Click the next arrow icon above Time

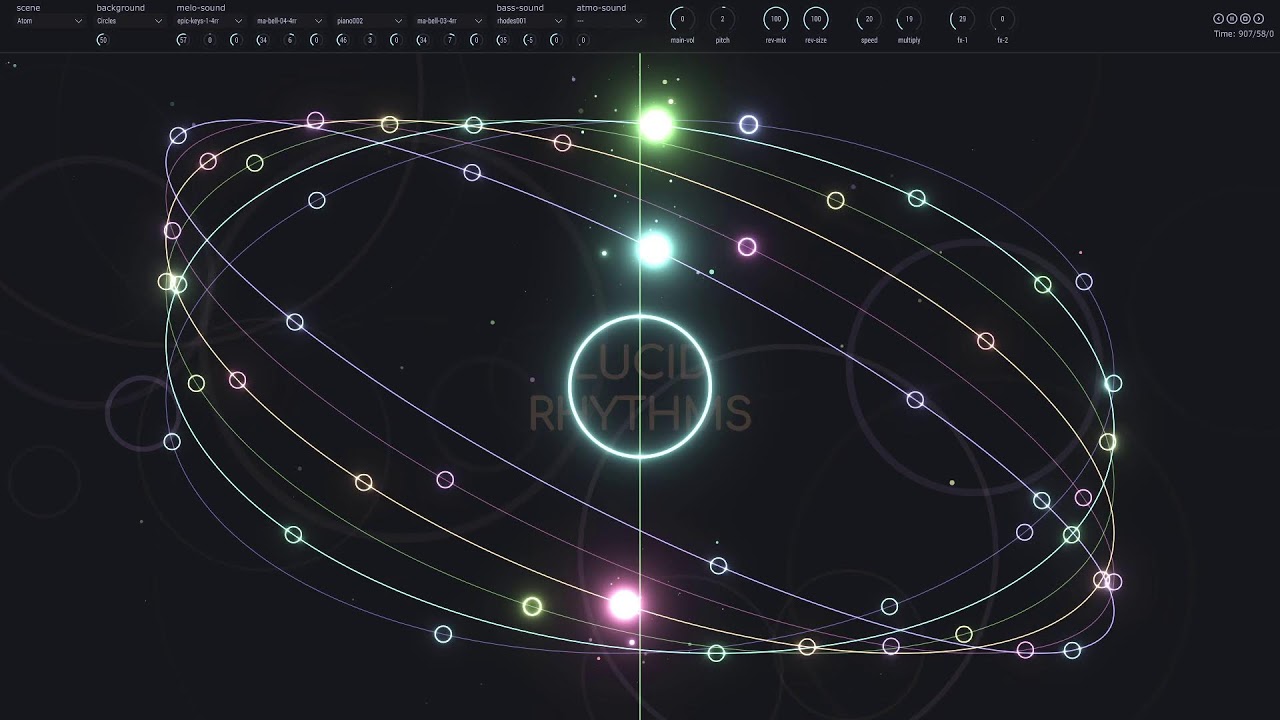coord(1257,18)
